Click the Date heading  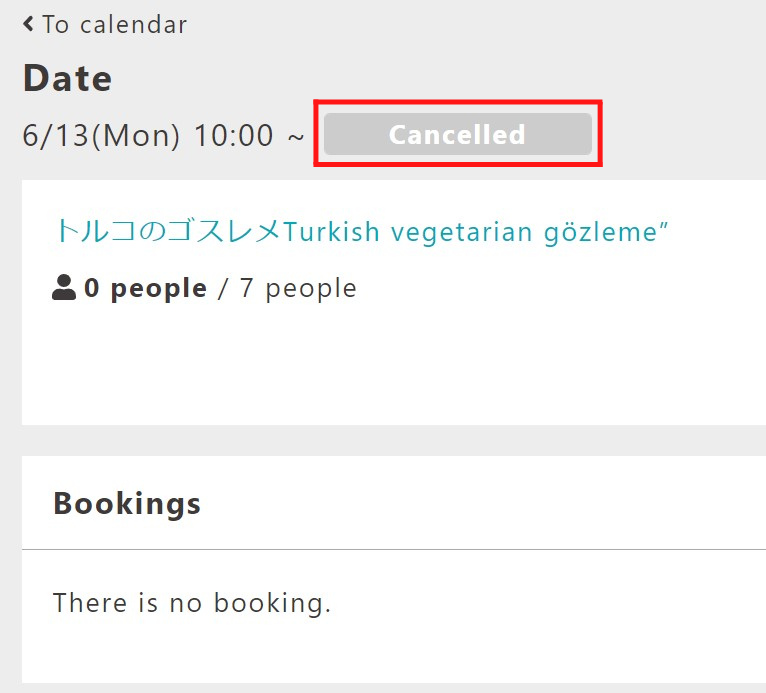coord(67,78)
